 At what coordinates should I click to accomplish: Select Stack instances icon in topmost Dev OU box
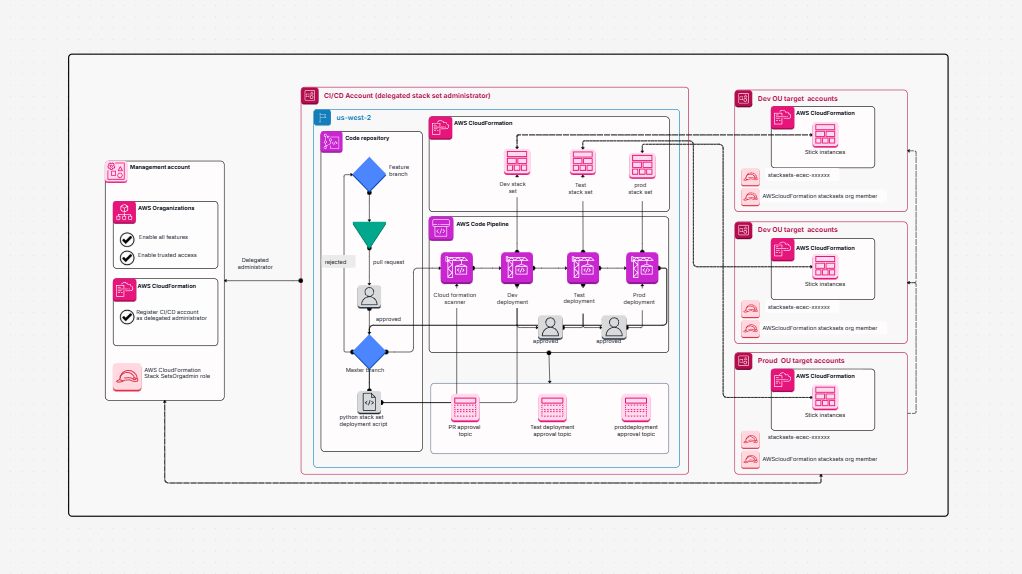click(x=825, y=136)
